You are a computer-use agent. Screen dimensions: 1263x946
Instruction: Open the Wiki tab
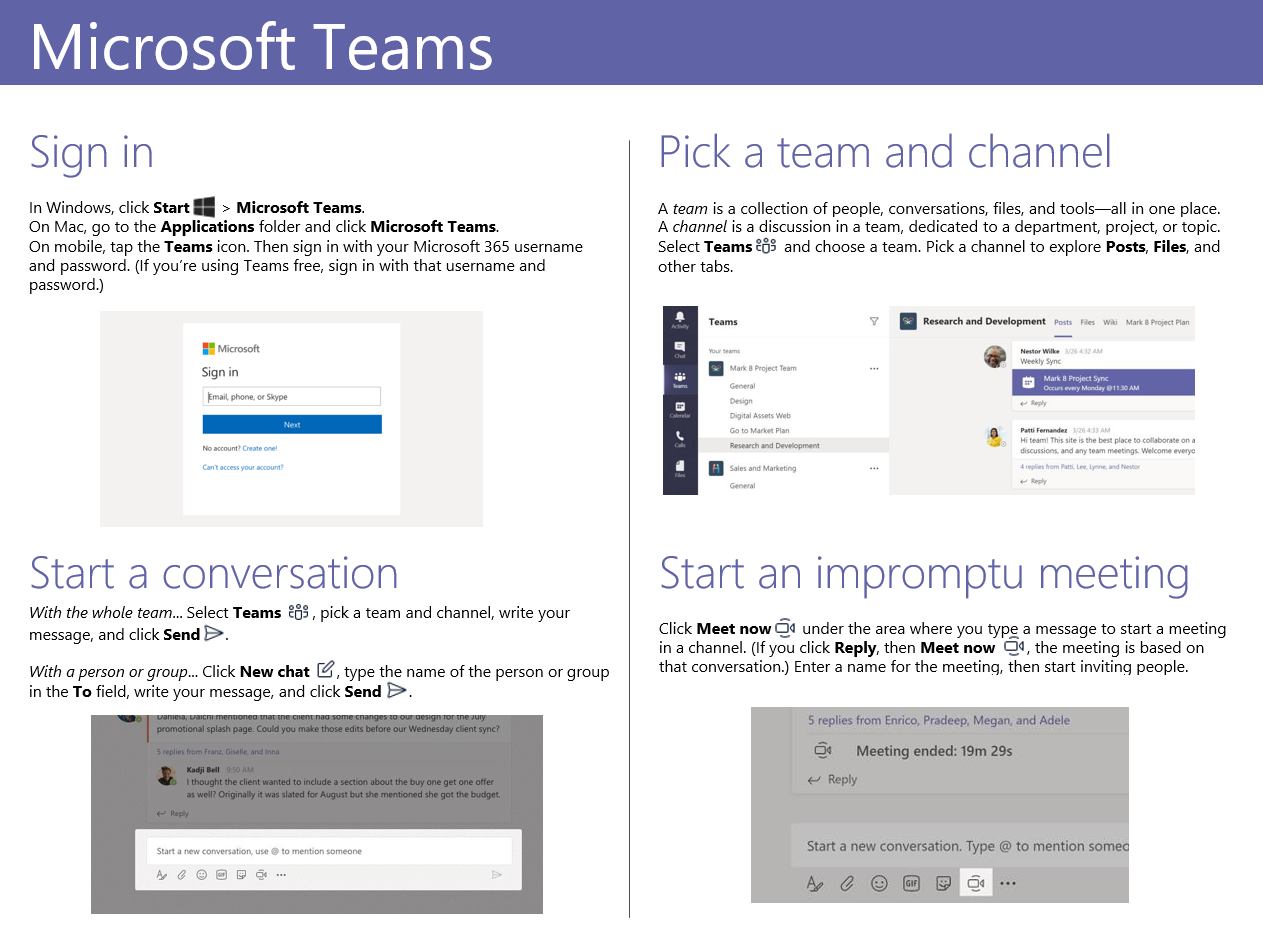(x=1111, y=322)
